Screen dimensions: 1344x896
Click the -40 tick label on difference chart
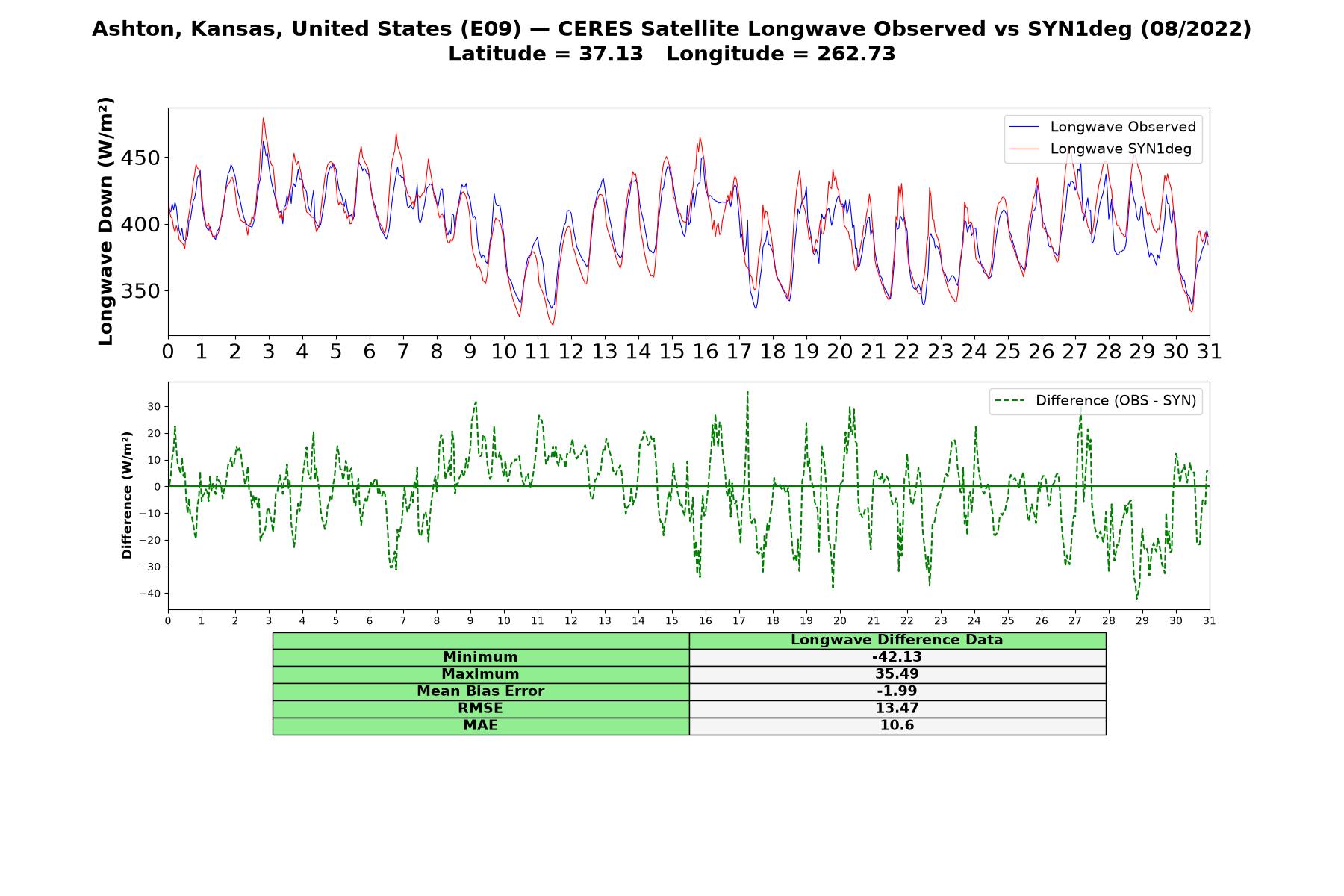[x=150, y=594]
